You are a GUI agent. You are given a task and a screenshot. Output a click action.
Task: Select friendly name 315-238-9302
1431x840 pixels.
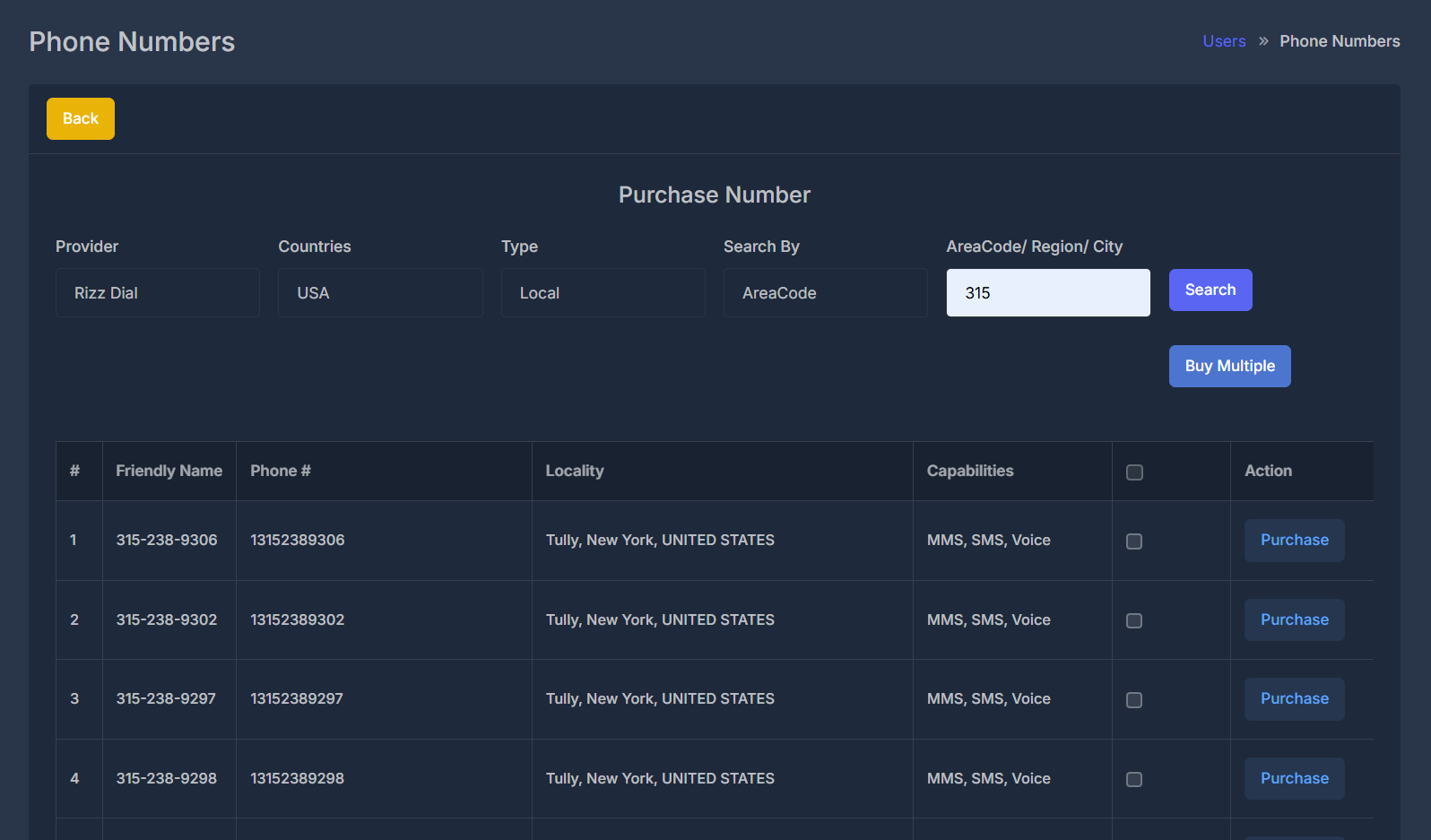167,619
